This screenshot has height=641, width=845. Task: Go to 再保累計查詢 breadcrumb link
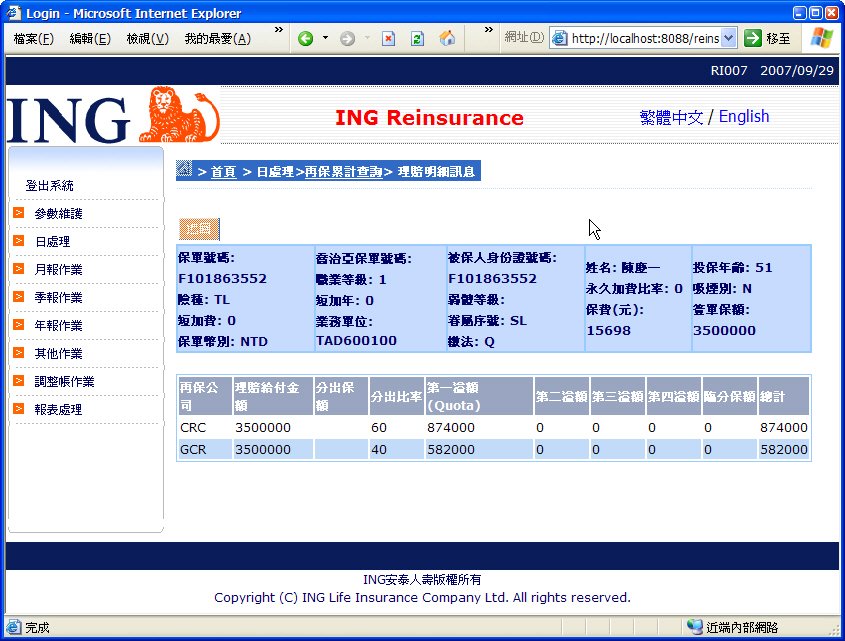pyautogui.click(x=343, y=172)
